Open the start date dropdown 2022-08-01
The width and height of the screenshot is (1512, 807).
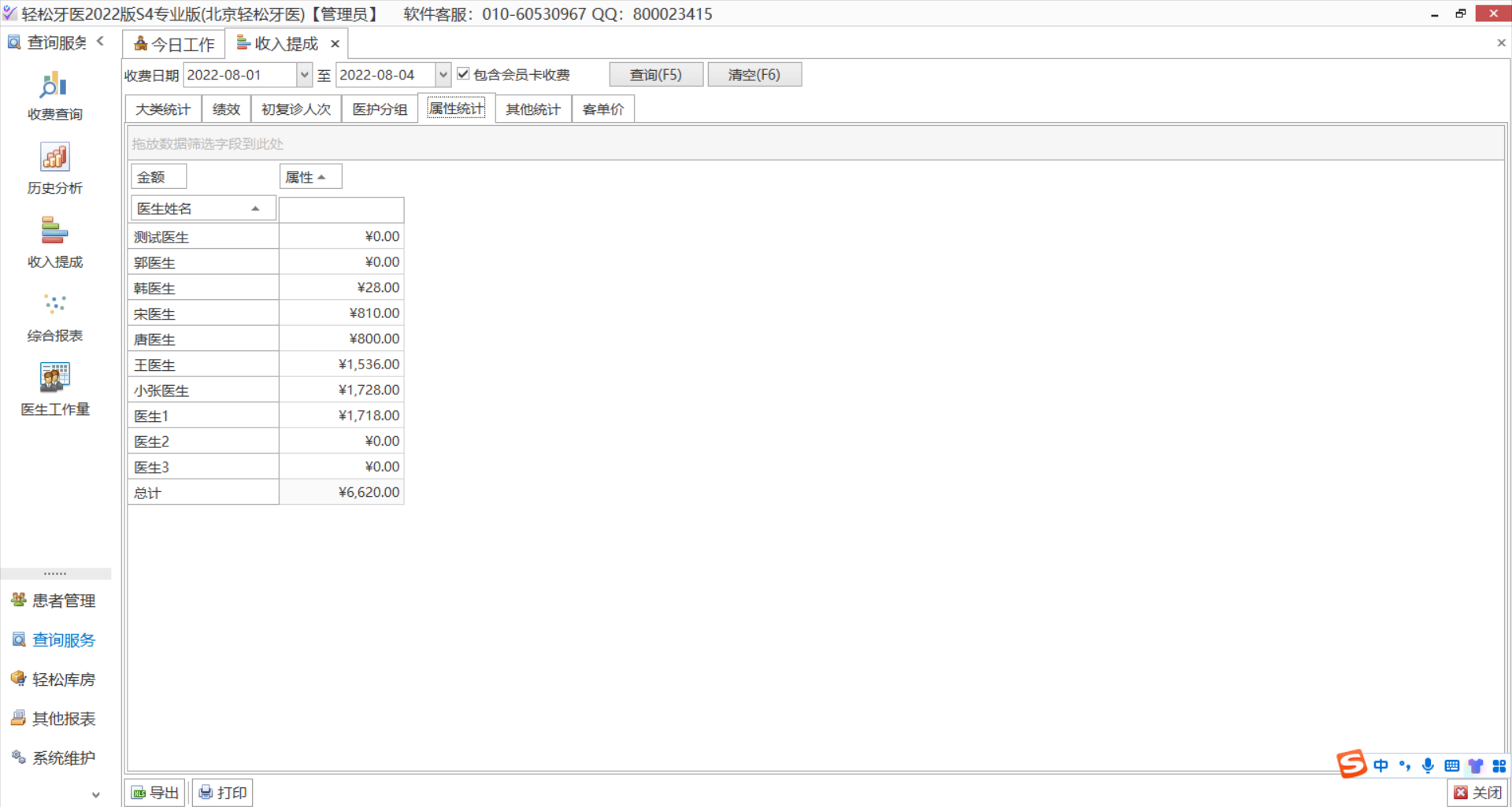click(x=304, y=75)
